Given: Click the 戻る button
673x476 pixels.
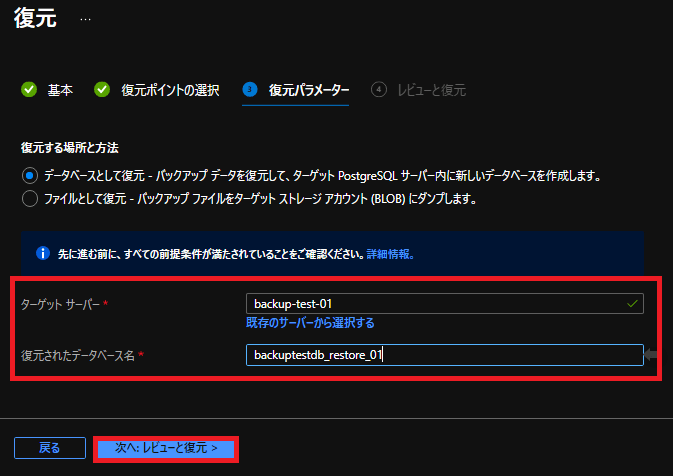Looking at the screenshot, I should pyautogui.click(x=50, y=448).
